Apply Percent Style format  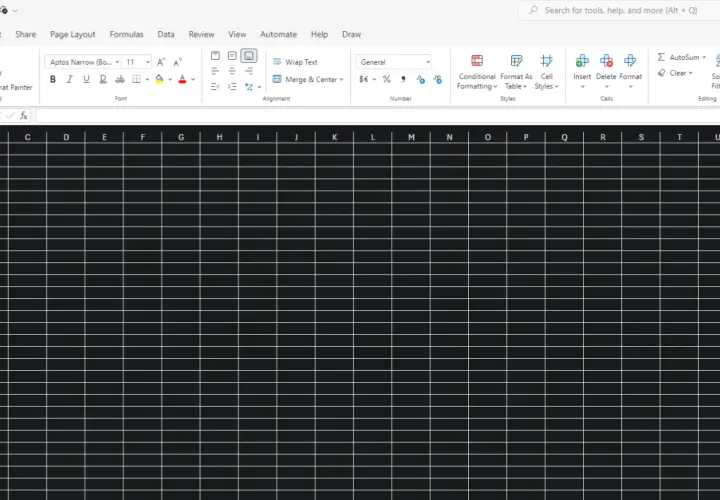coord(387,79)
